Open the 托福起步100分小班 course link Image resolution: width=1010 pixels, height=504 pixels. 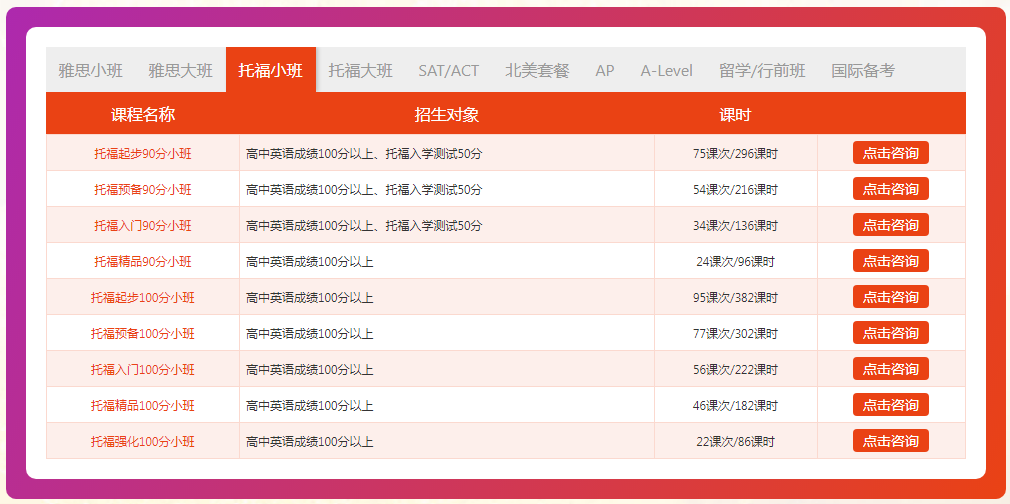coord(143,298)
